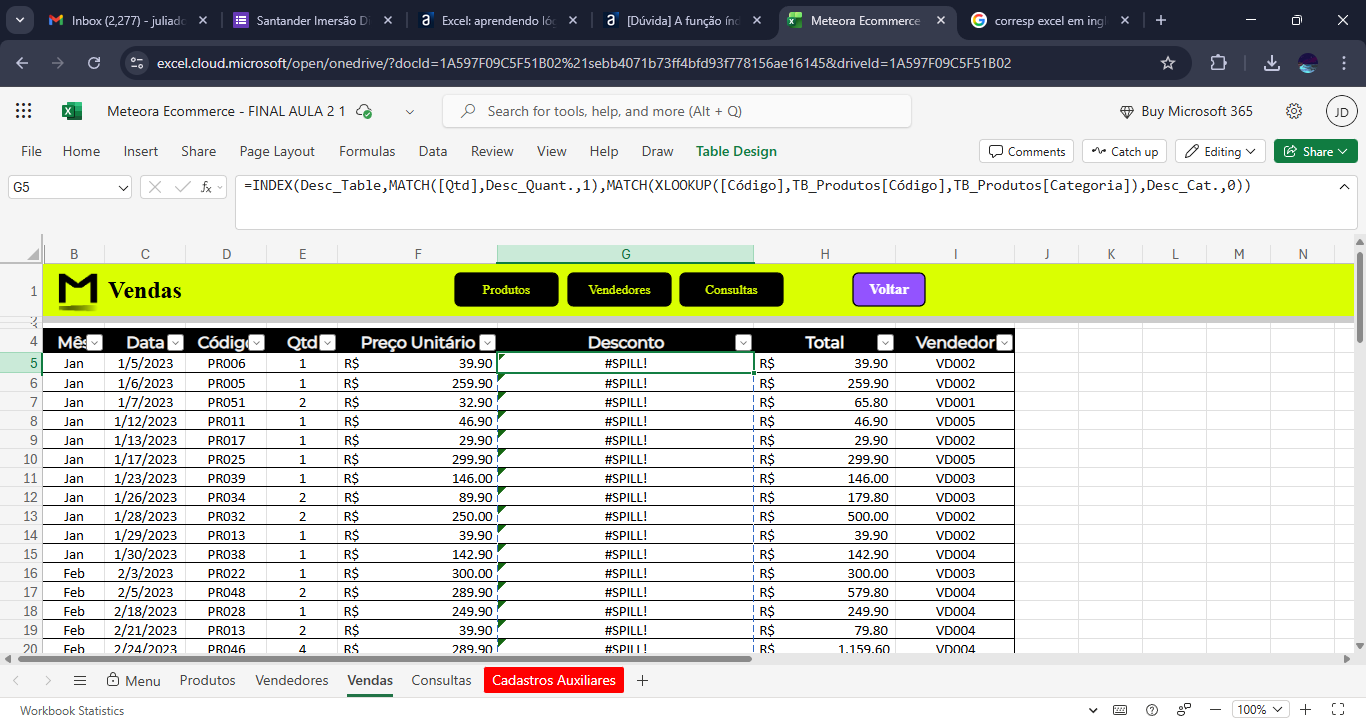
Task: Select the red Cadastros Auxiliares sheet tab
Action: (553, 680)
